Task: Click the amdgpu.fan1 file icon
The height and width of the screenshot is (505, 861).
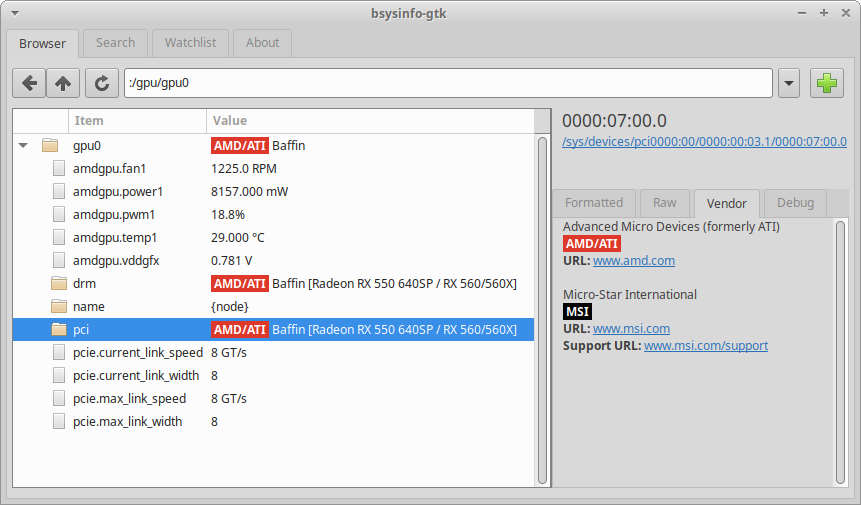Action: [x=59, y=169]
